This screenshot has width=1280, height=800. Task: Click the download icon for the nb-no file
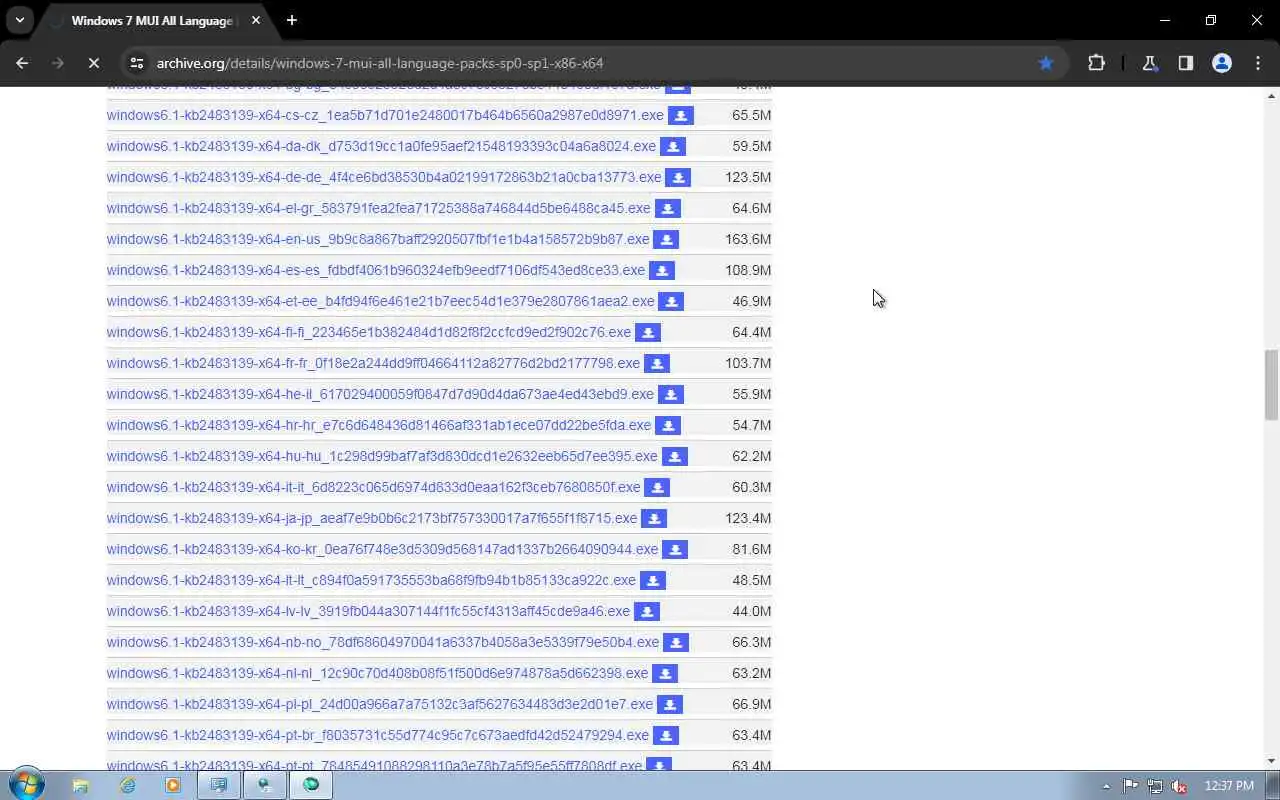pyautogui.click(x=676, y=643)
